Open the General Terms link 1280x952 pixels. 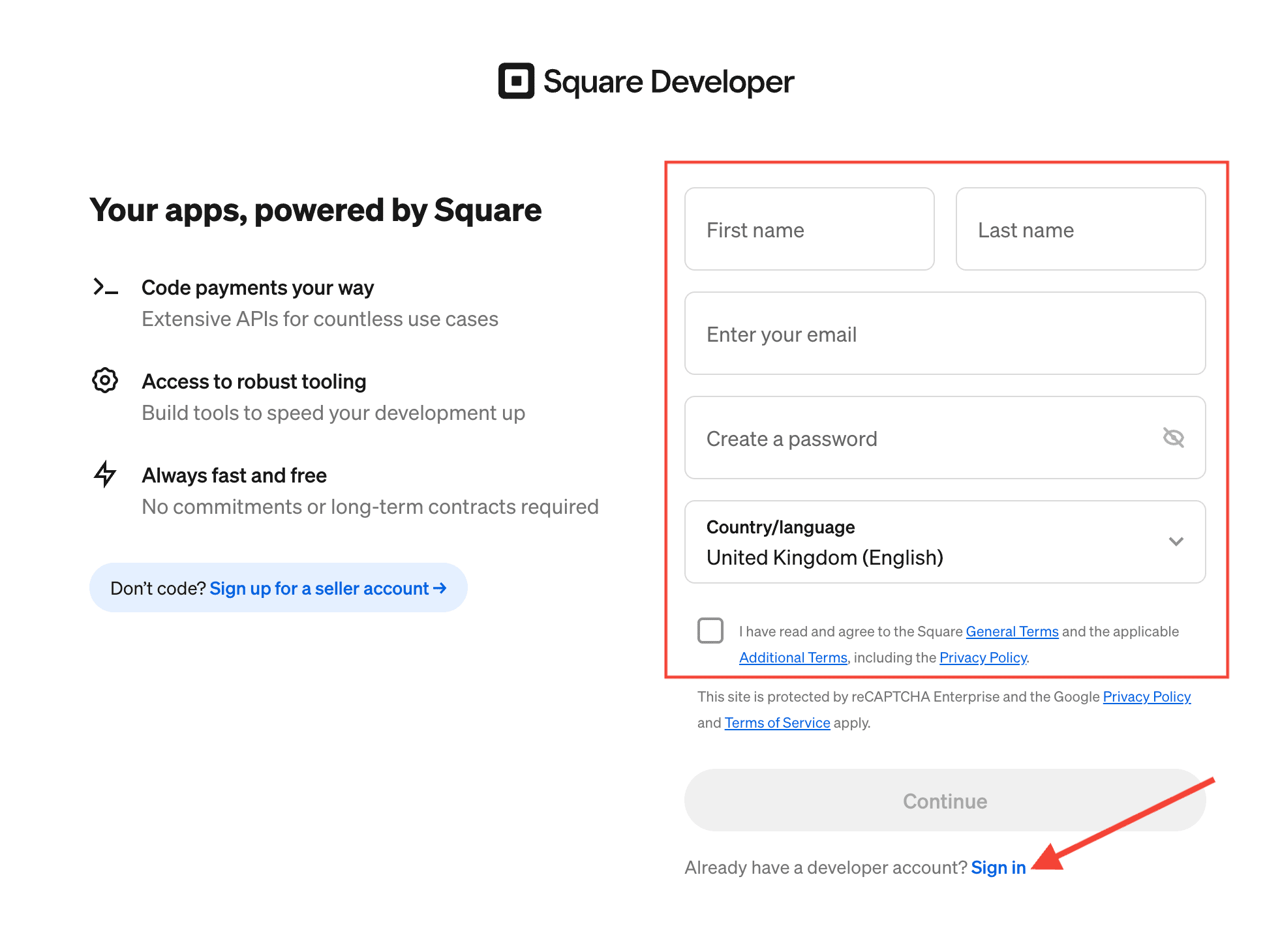click(1011, 631)
